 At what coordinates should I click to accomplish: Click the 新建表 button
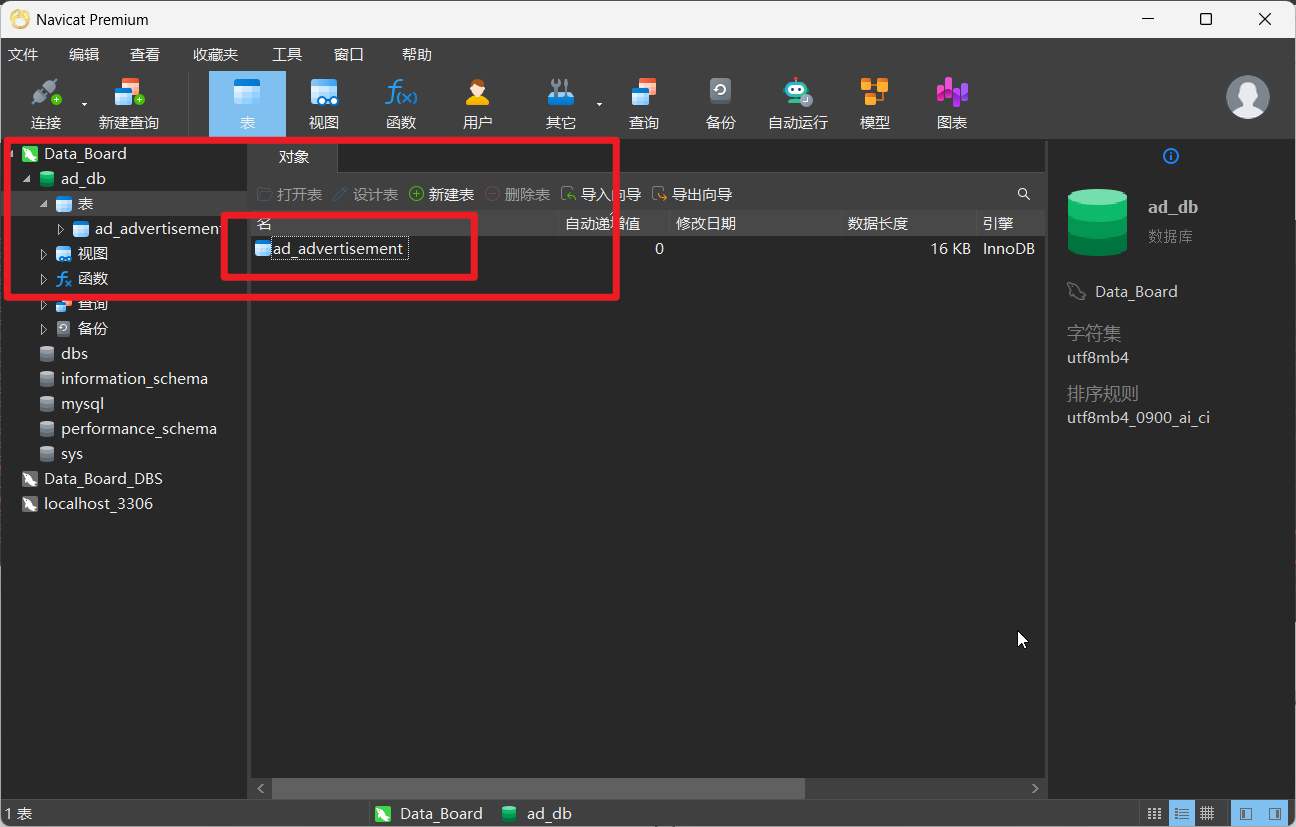point(442,194)
